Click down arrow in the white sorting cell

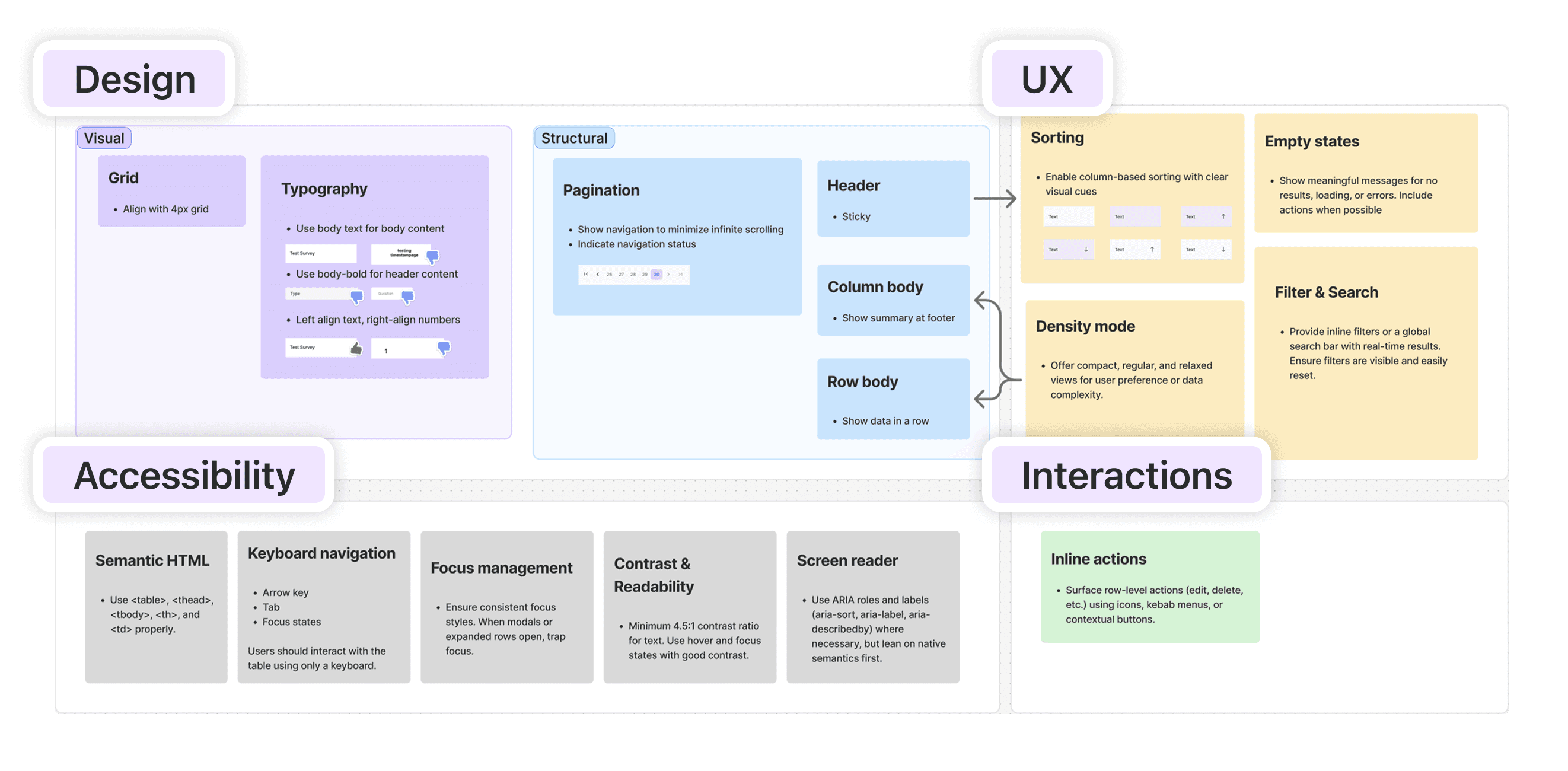click(x=1223, y=250)
